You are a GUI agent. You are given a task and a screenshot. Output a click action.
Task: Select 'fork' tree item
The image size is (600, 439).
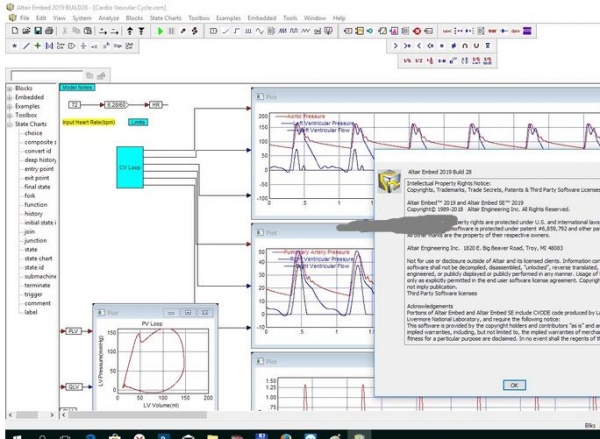[30, 196]
